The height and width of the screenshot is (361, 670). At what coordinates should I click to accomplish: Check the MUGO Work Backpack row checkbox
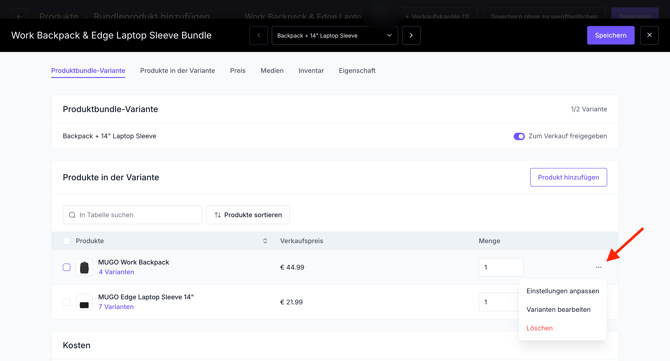tap(67, 267)
